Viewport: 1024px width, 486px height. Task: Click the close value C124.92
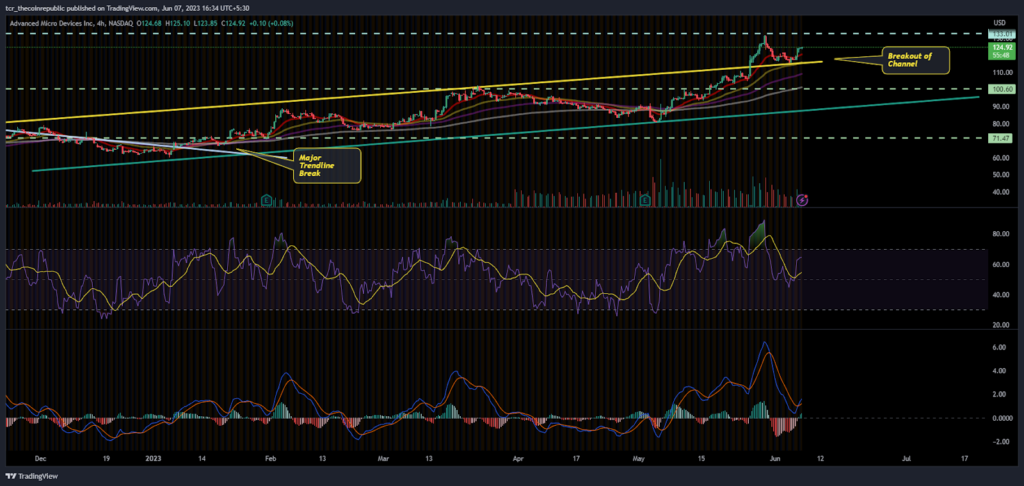click(231, 23)
